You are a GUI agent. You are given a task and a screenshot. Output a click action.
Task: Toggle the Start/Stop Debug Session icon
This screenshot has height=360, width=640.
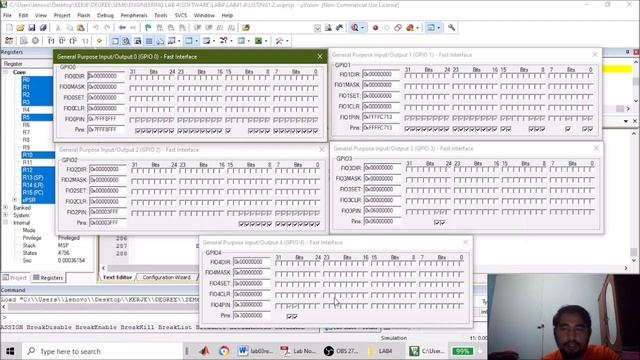point(355,28)
